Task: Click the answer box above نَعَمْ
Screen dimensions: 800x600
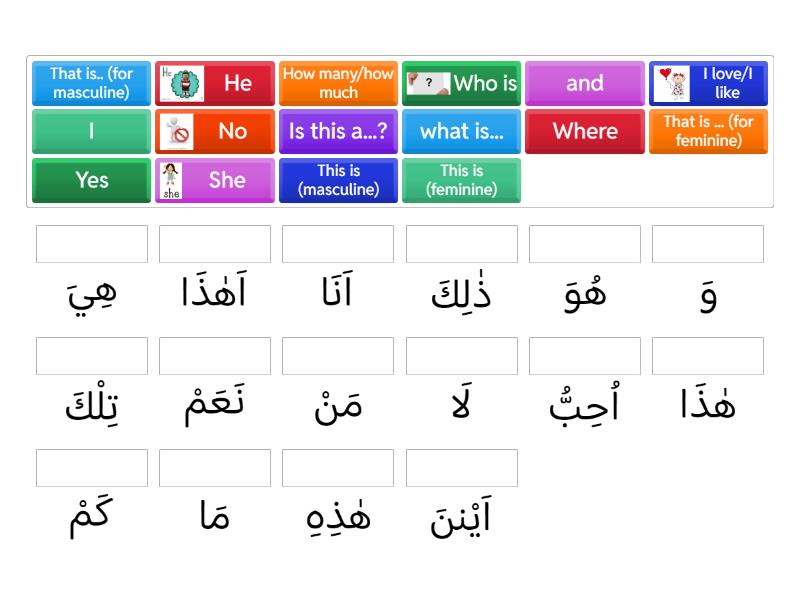Action: [x=214, y=355]
